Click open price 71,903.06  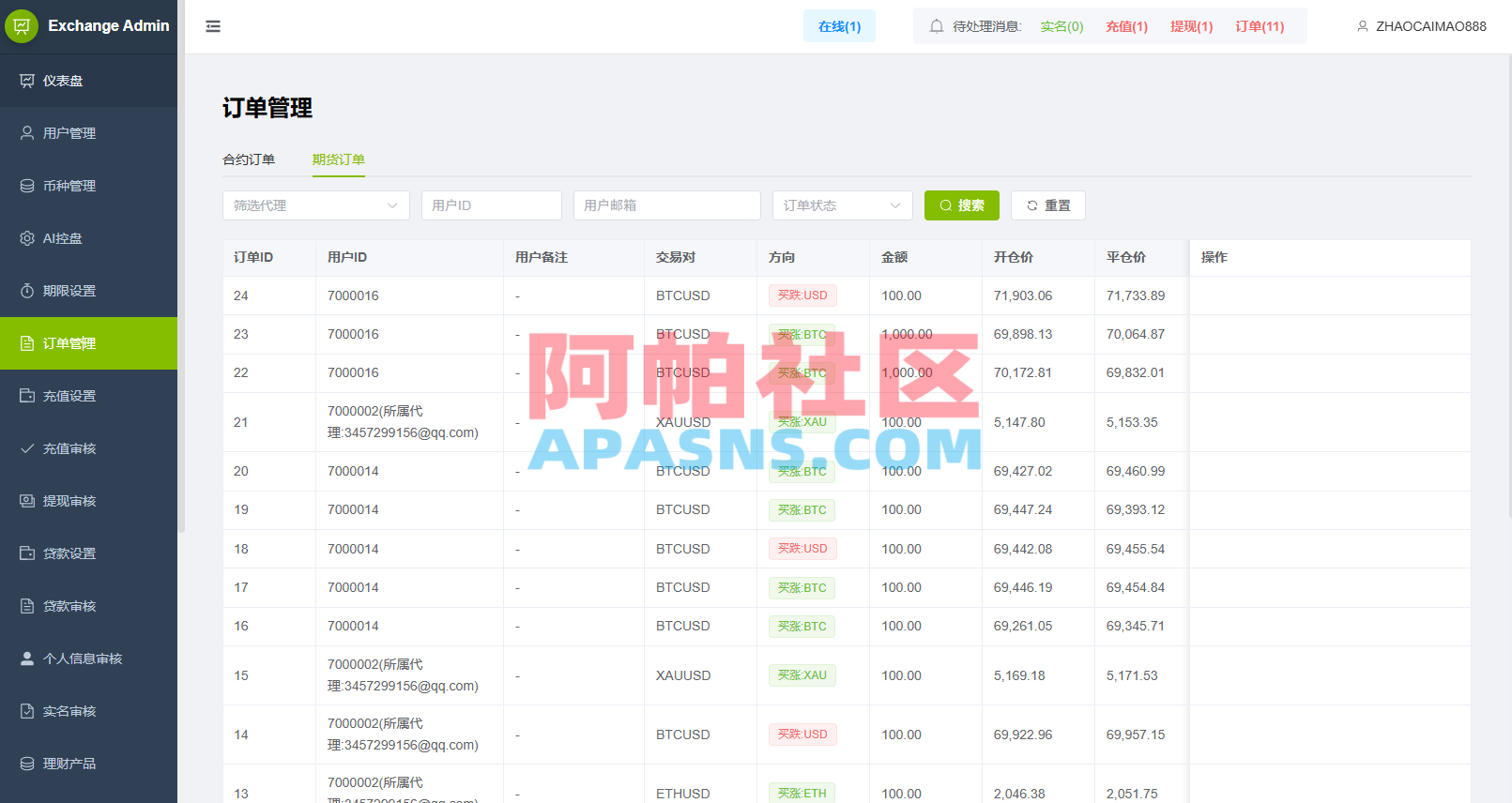pos(1023,295)
